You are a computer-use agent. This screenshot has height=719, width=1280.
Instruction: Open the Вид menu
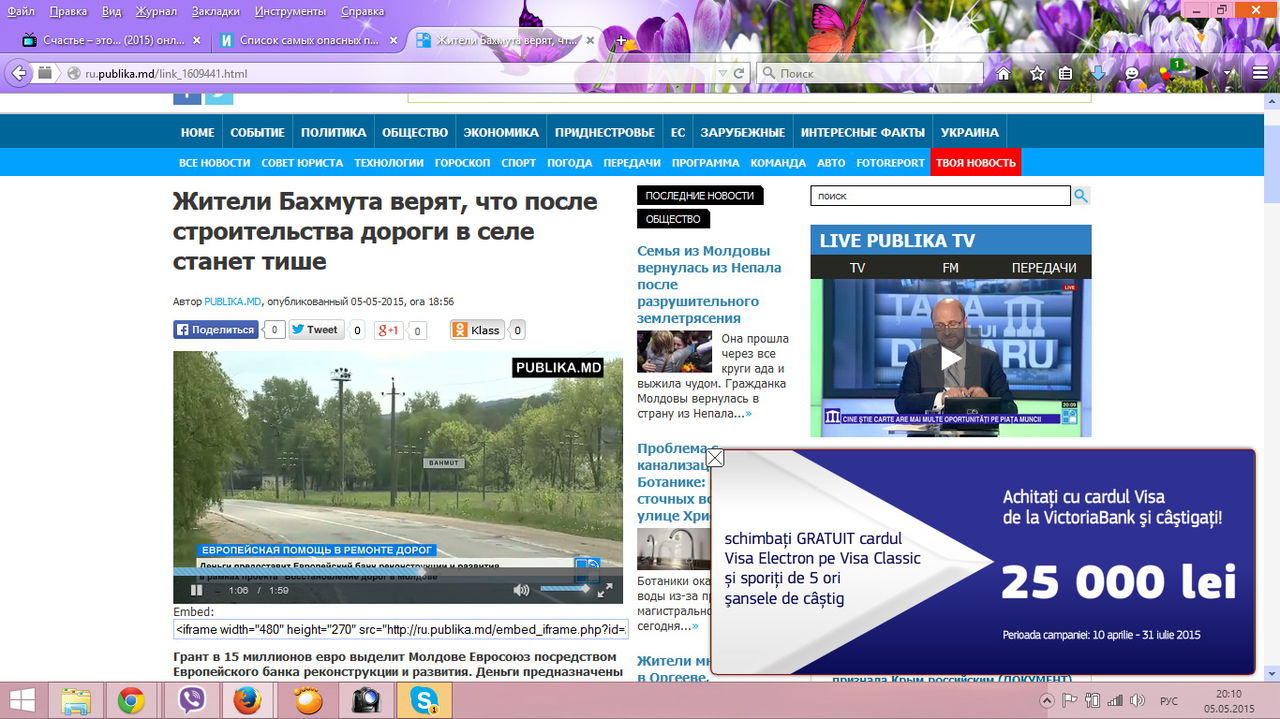[x=112, y=11]
